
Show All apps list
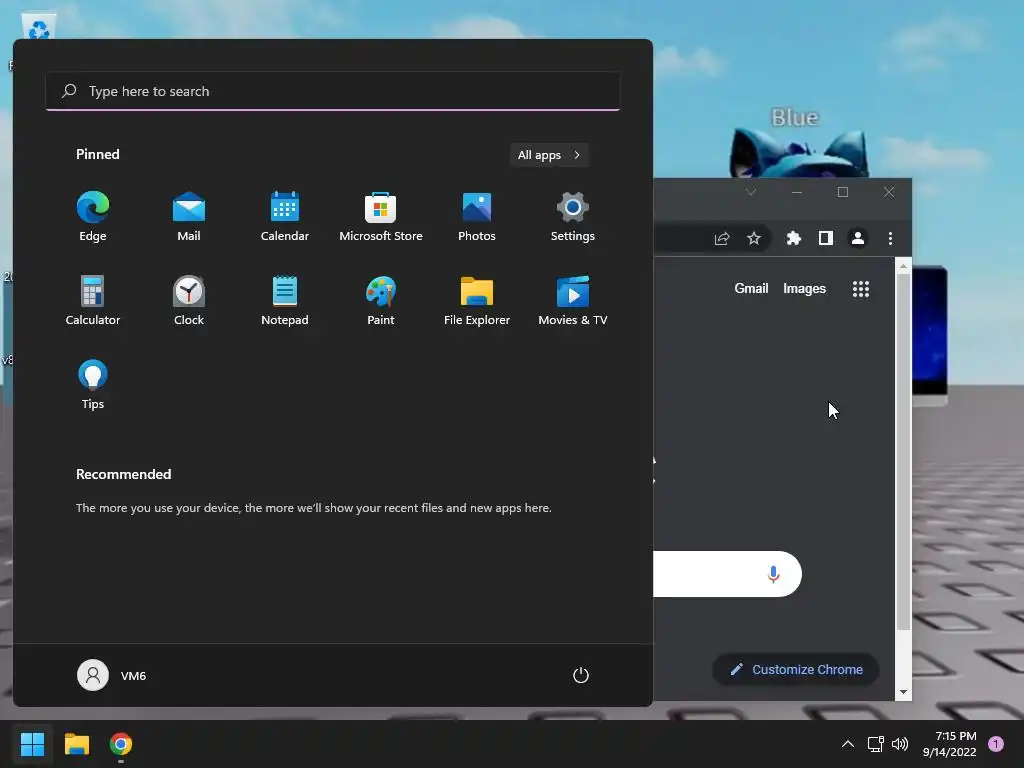pos(549,155)
